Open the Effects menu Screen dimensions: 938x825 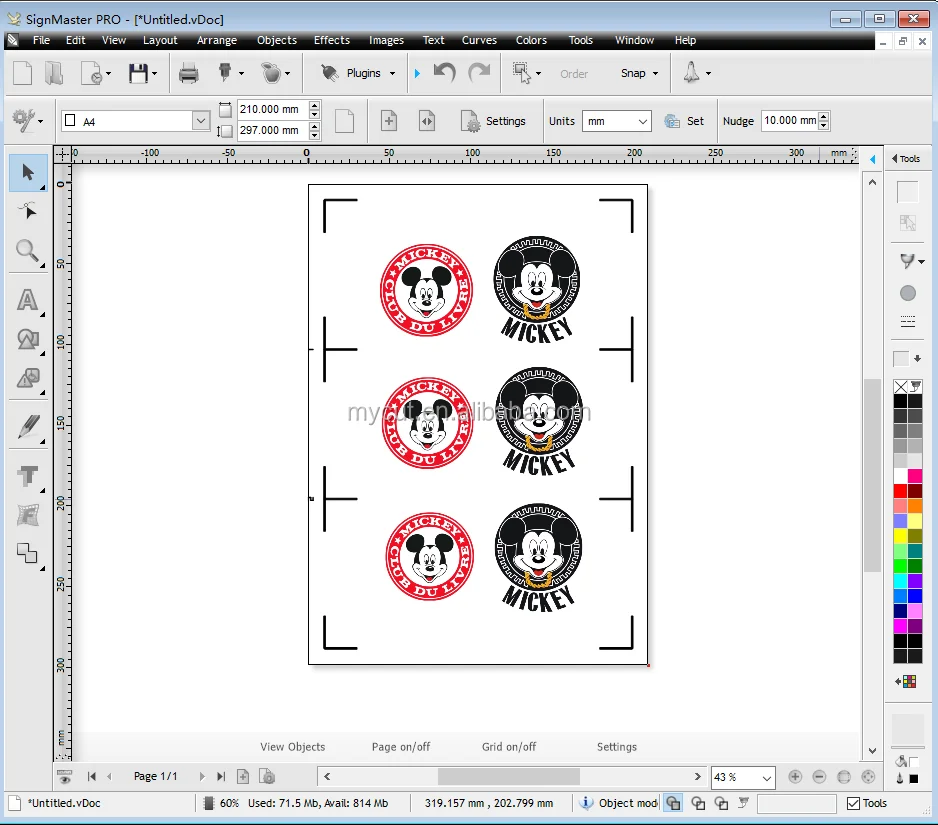[332, 40]
